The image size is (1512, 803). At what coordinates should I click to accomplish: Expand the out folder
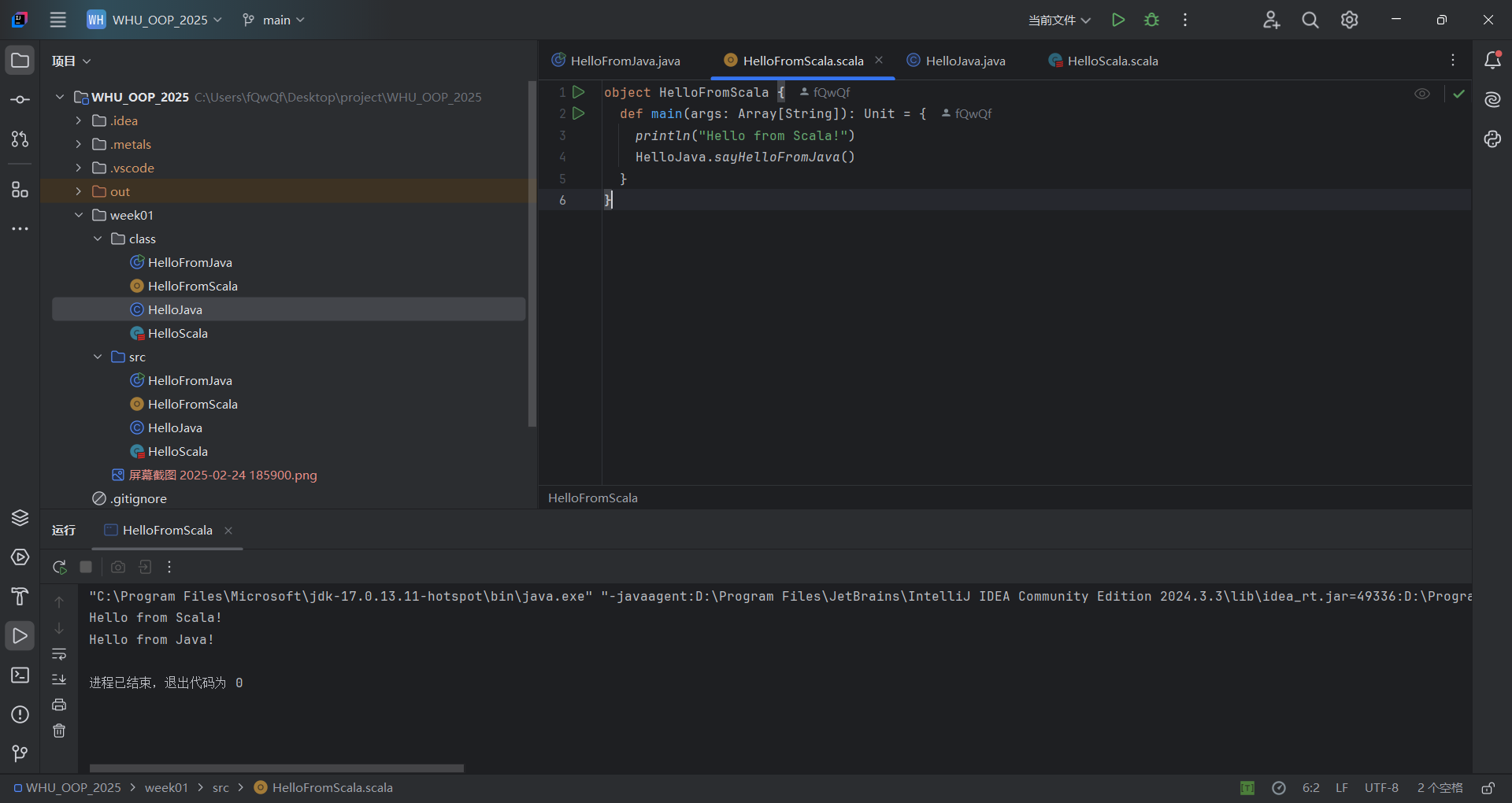coord(78,191)
